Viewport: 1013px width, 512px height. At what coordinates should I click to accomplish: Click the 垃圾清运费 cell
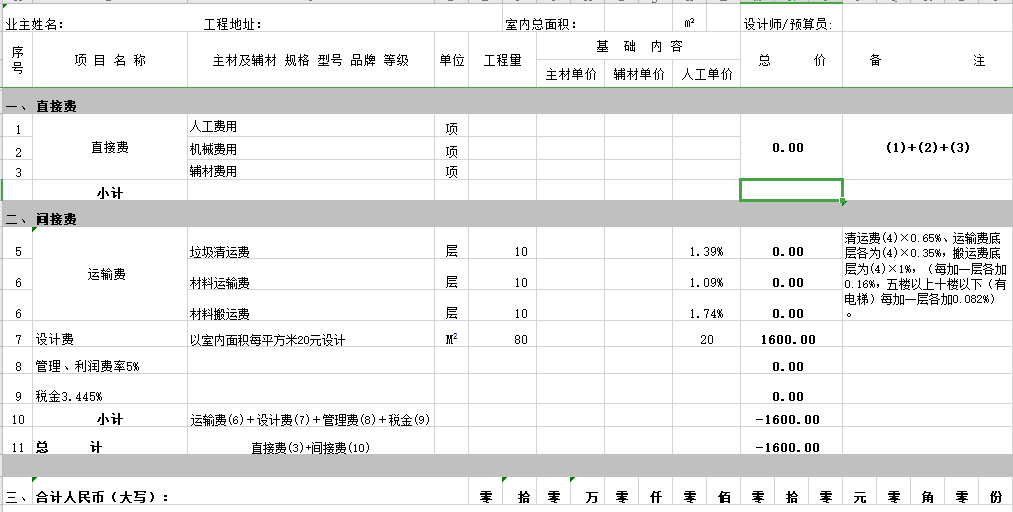(x=310, y=252)
